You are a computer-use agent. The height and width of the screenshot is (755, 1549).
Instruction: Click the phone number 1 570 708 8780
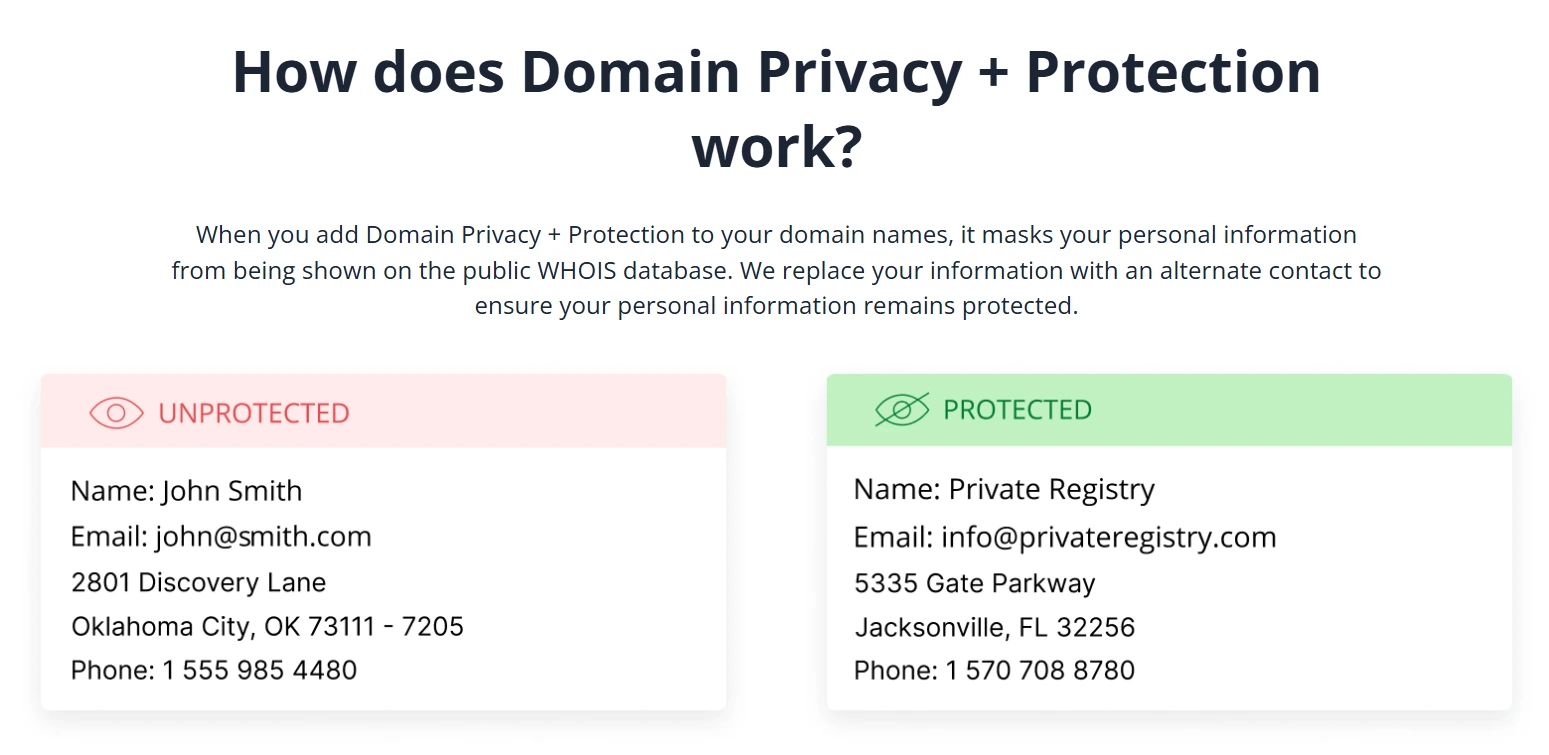pyautogui.click(x=1040, y=670)
